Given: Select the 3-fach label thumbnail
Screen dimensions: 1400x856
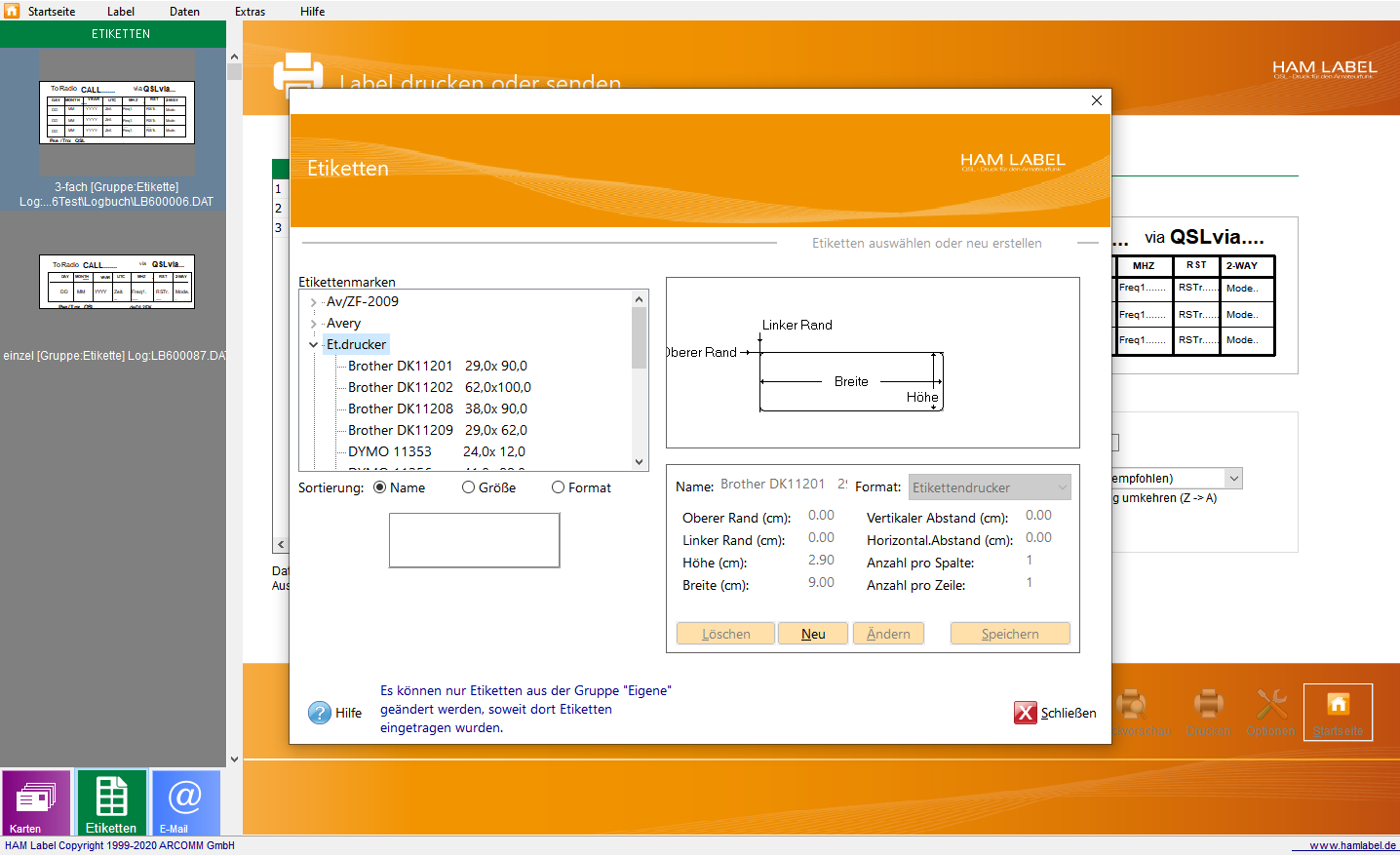Looking at the screenshot, I should pyautogui.click(x=116, y=113).
